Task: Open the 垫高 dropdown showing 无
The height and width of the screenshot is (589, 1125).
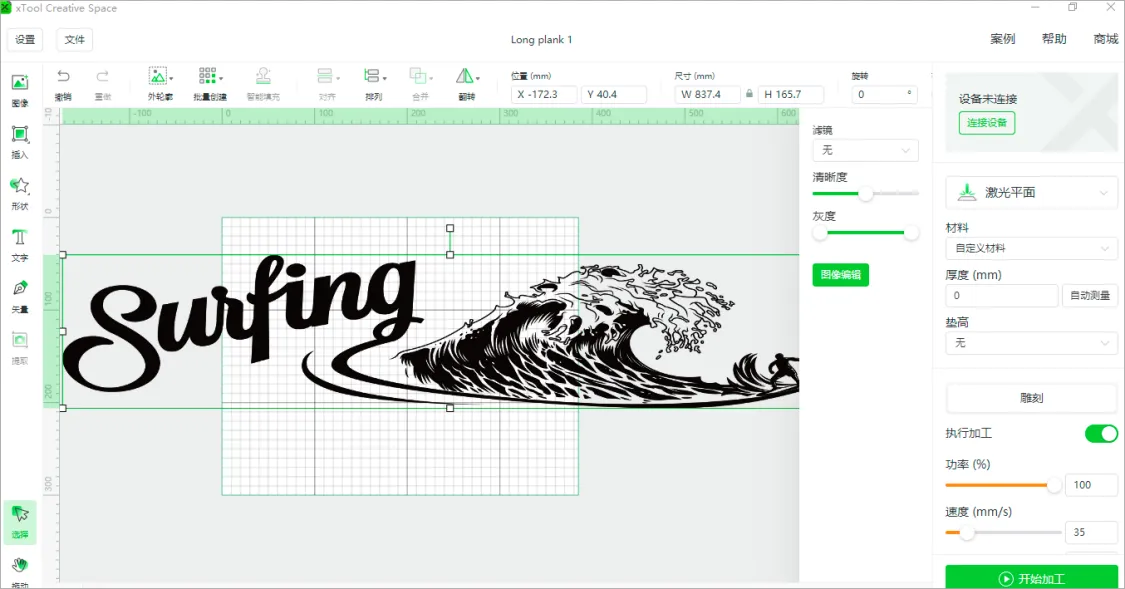Action: pyautogui.click(x=1031, y=343)
